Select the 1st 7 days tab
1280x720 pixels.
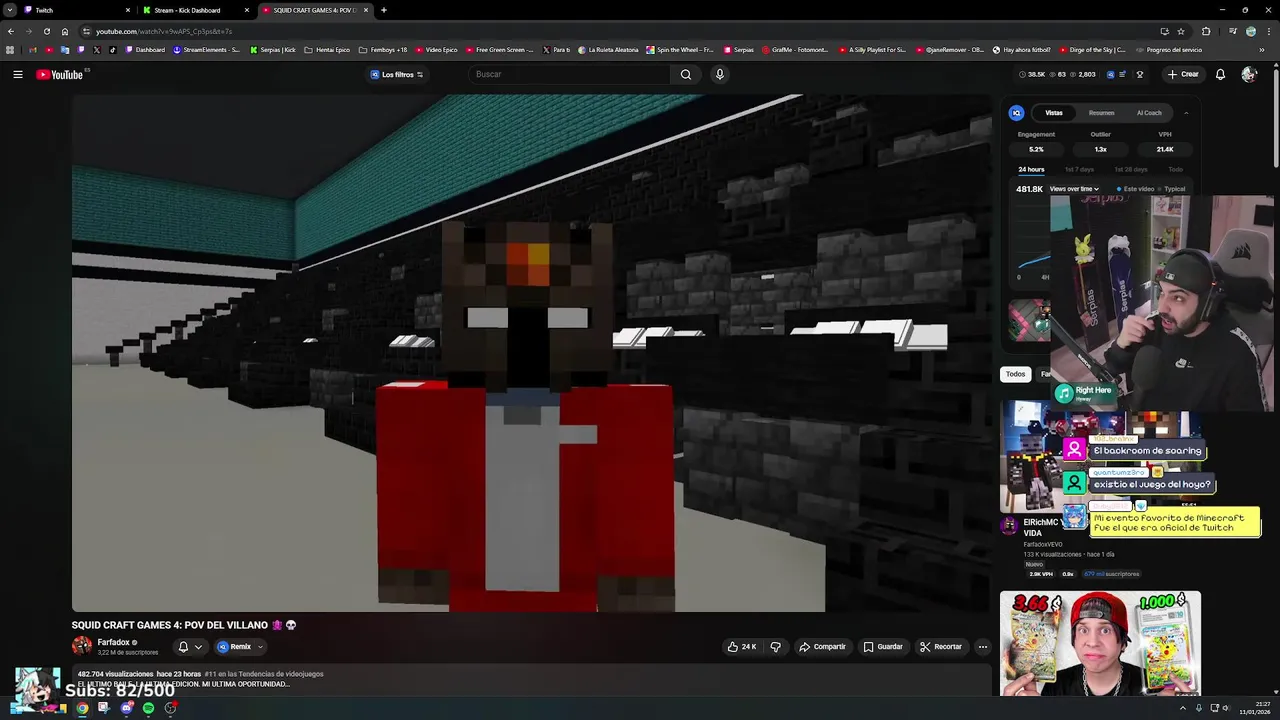[x=1079, y=169]
